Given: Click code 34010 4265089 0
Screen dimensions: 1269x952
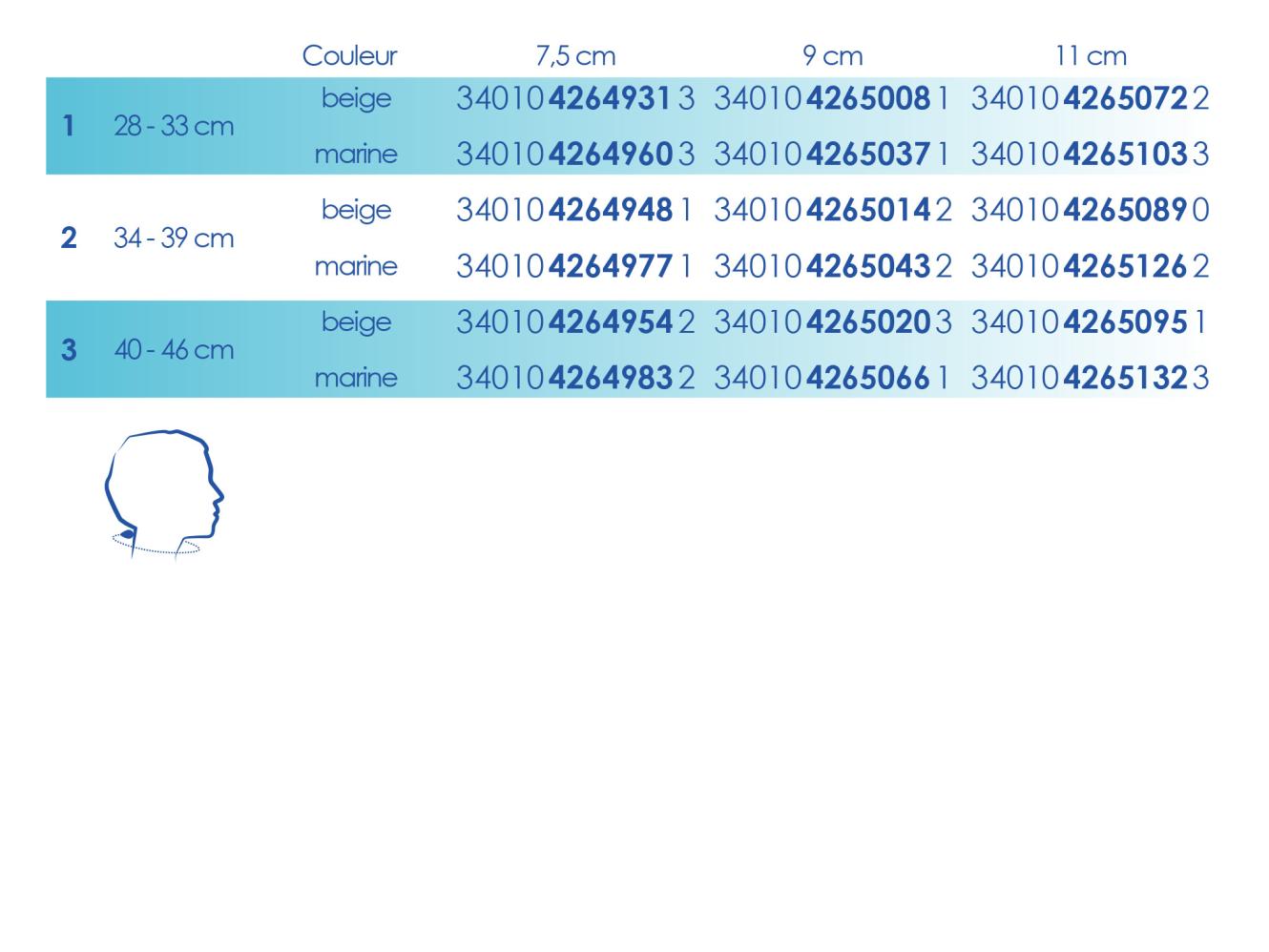Looking at the screenshot, I should click(1090, 210).
